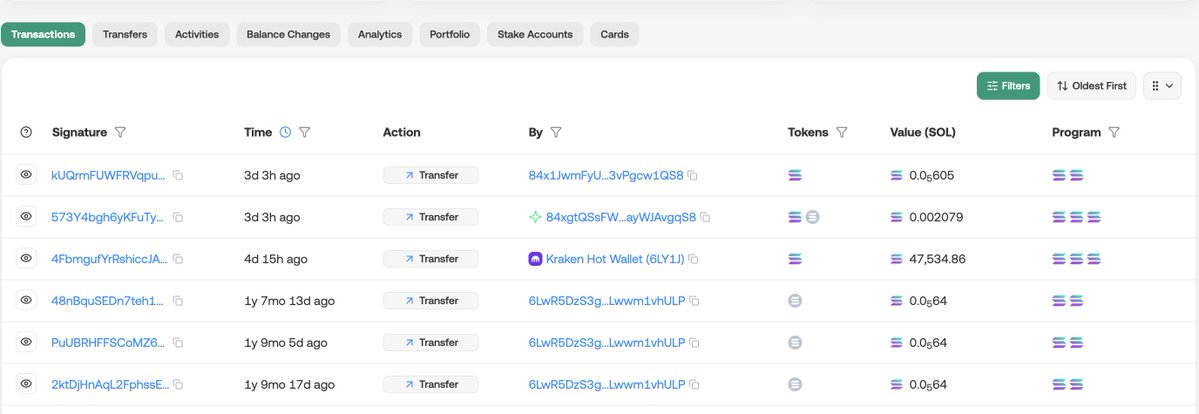Preview transaction 2ktDjHnAqL2FphssE with eye icon

tap(26, 384)
